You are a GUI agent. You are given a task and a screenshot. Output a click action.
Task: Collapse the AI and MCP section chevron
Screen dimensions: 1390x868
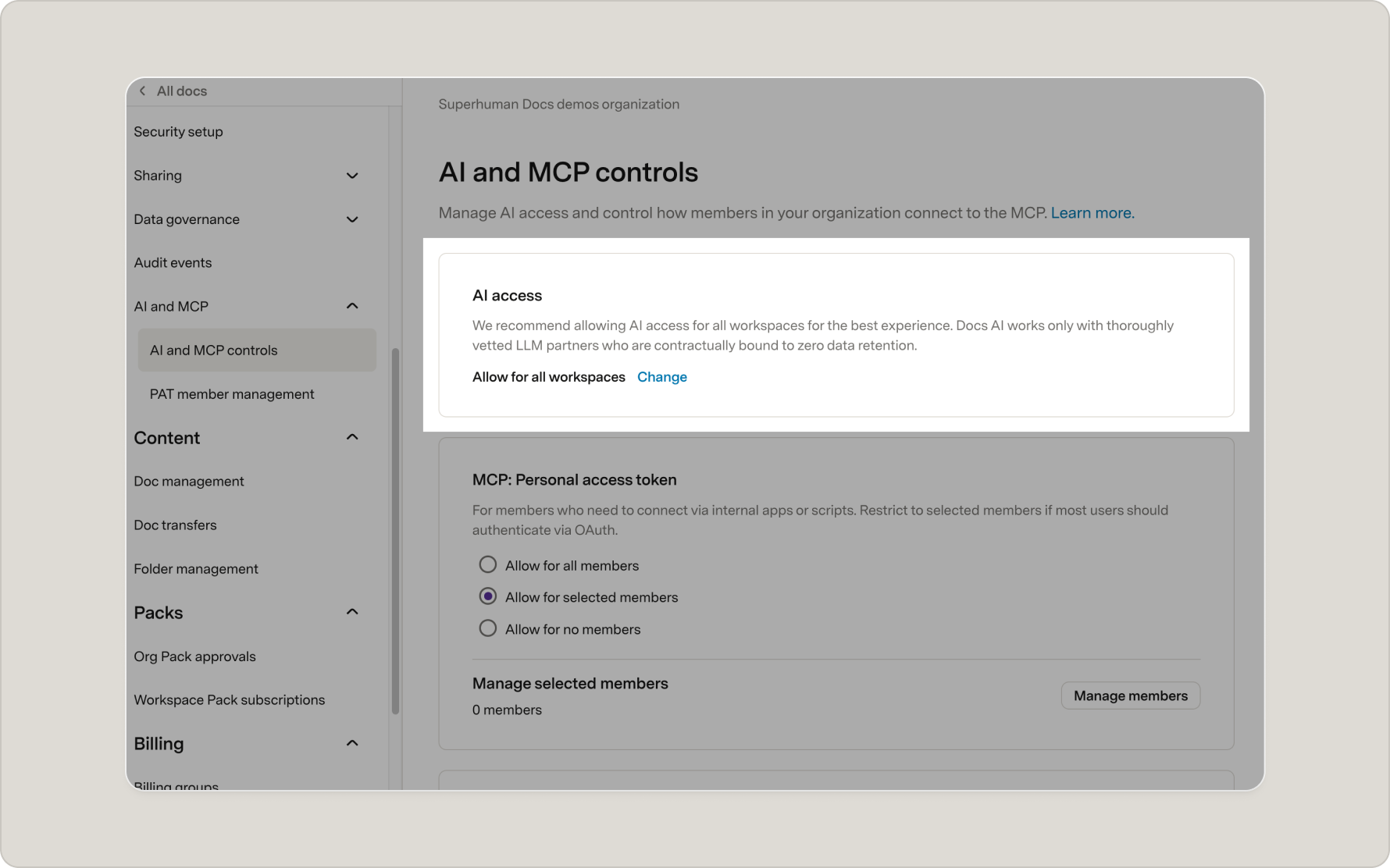click(x=352, y=306)
